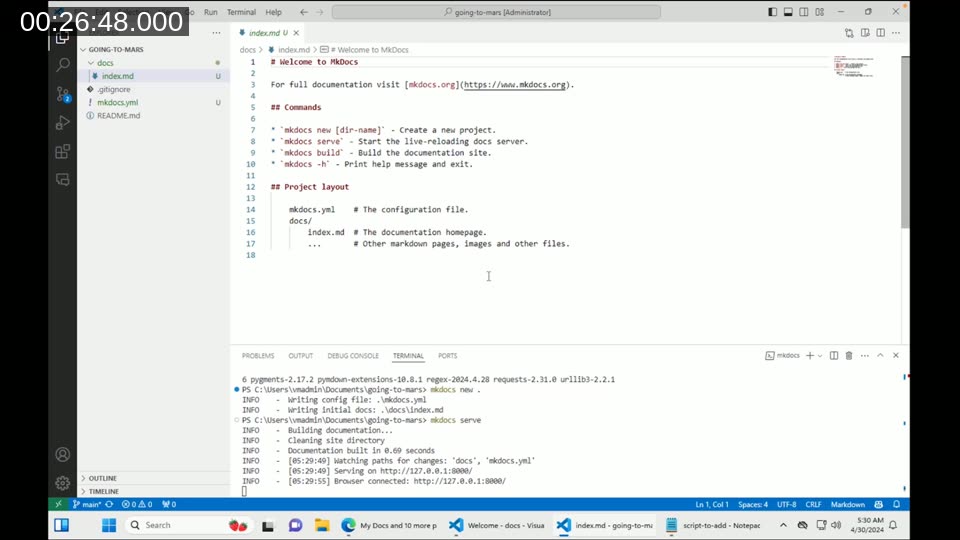This screenshot has width=960, height=540.
Task: Toggle the primary side bar layout icon
Action: (x=773, y=12)
